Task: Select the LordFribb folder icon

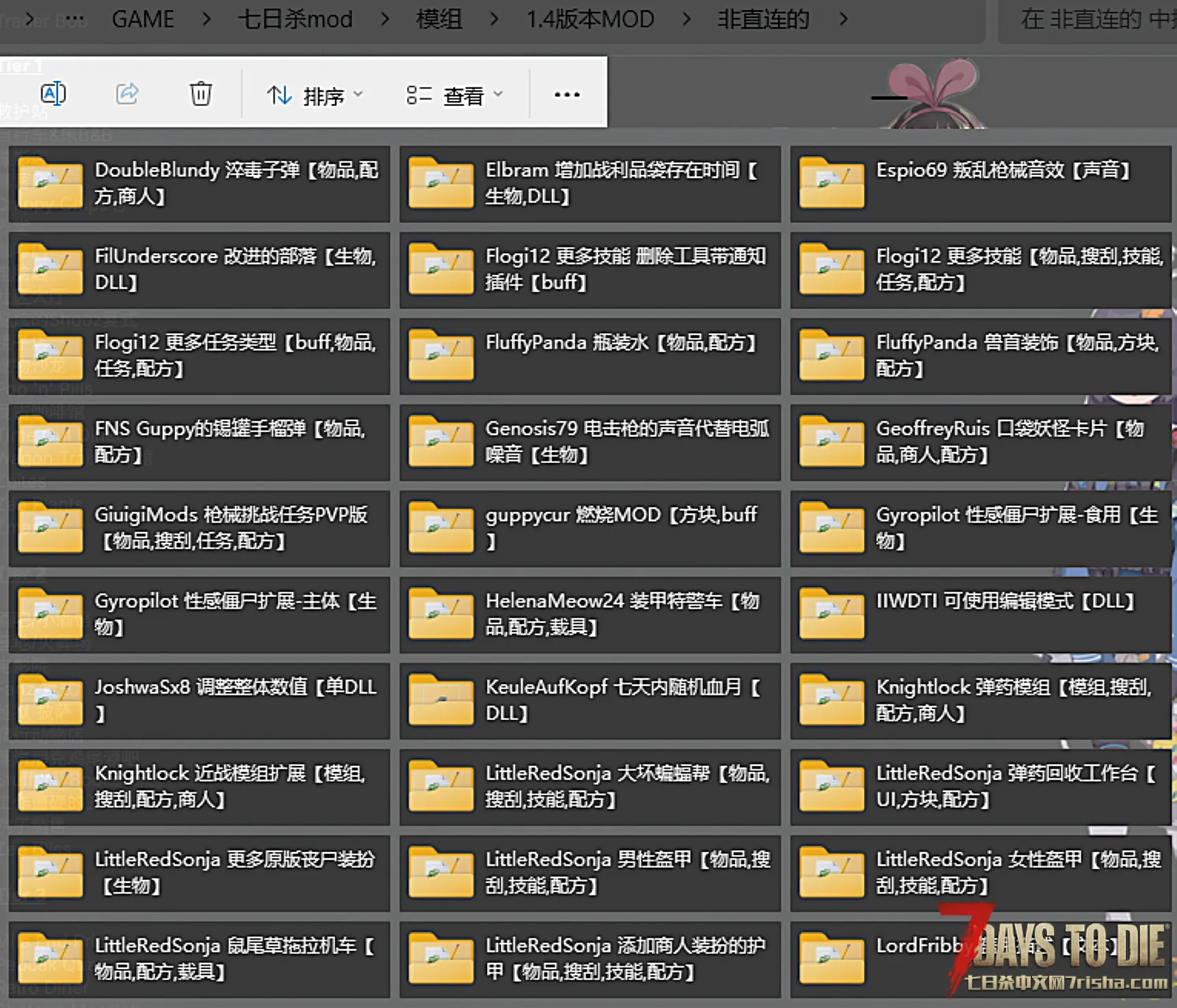Action: (x=832, y=958)
